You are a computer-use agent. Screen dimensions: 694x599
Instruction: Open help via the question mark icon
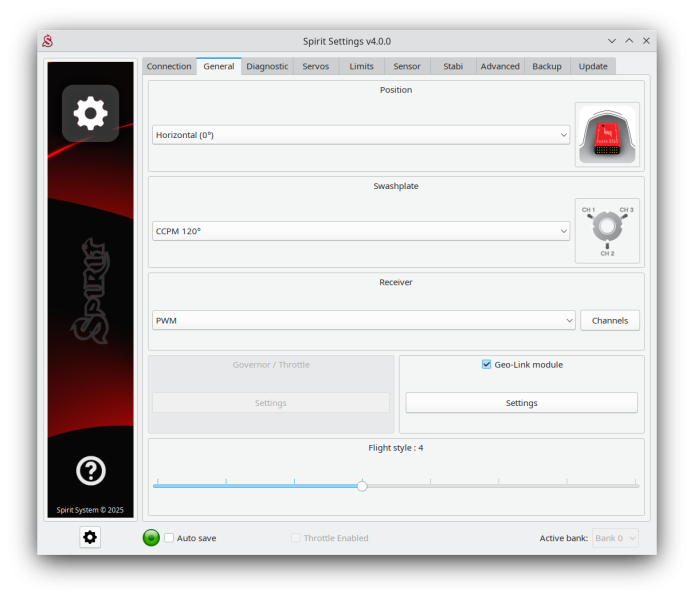[x=90, y=470]
